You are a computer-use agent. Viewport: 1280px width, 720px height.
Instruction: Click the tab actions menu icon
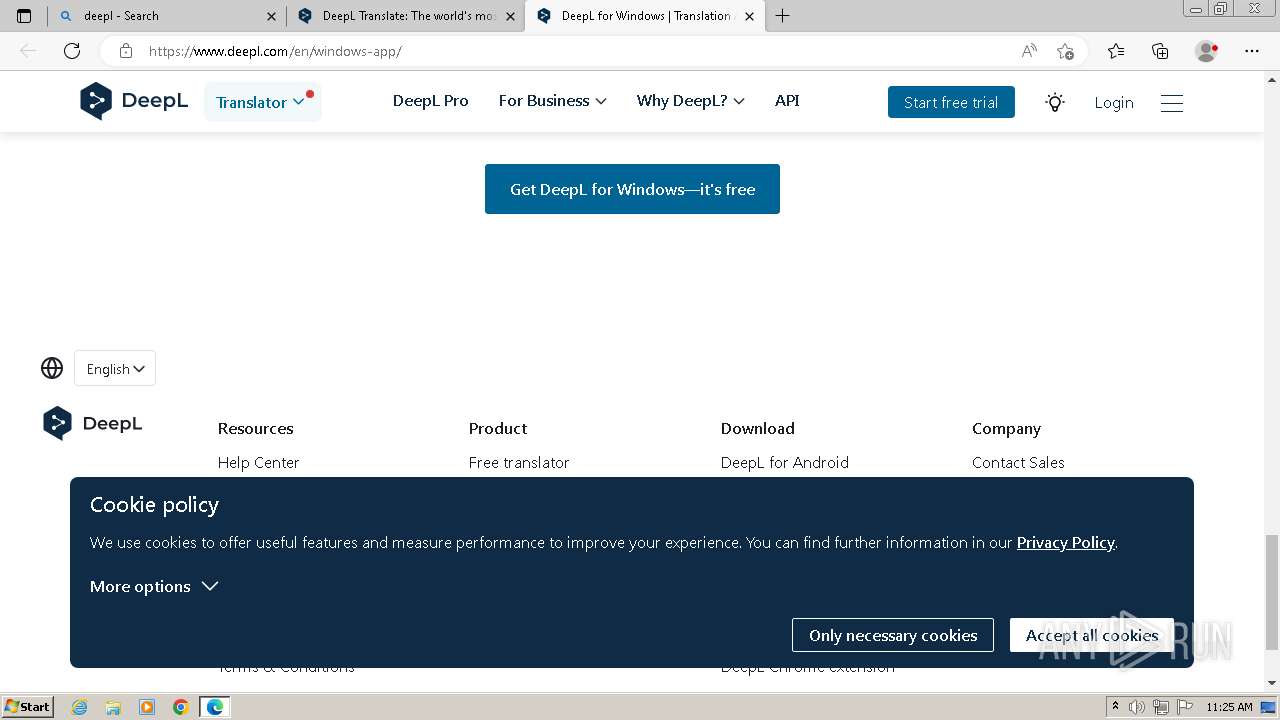coord(24,16)
